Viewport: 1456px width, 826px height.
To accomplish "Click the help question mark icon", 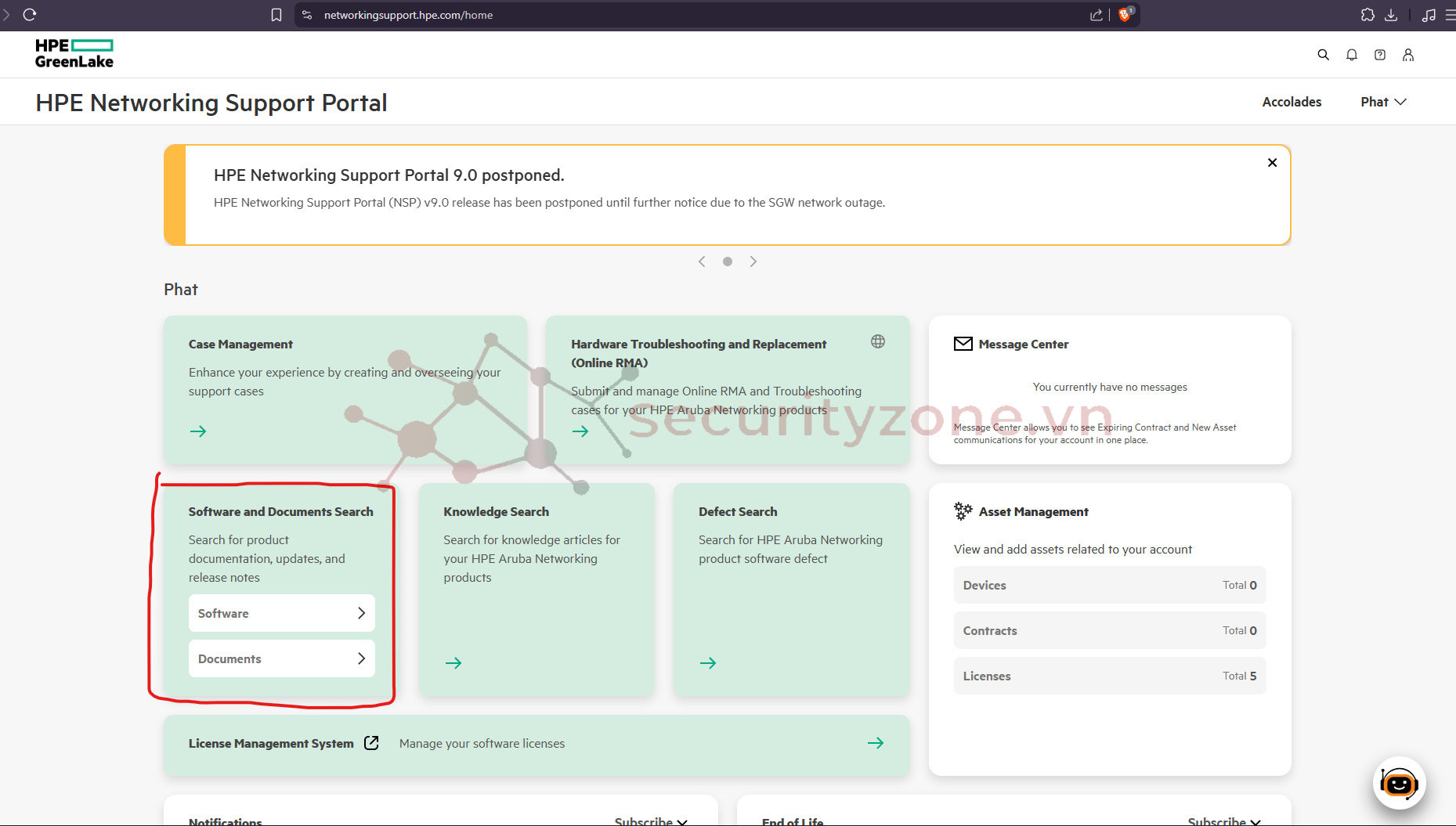I will tap(1379, 55).
